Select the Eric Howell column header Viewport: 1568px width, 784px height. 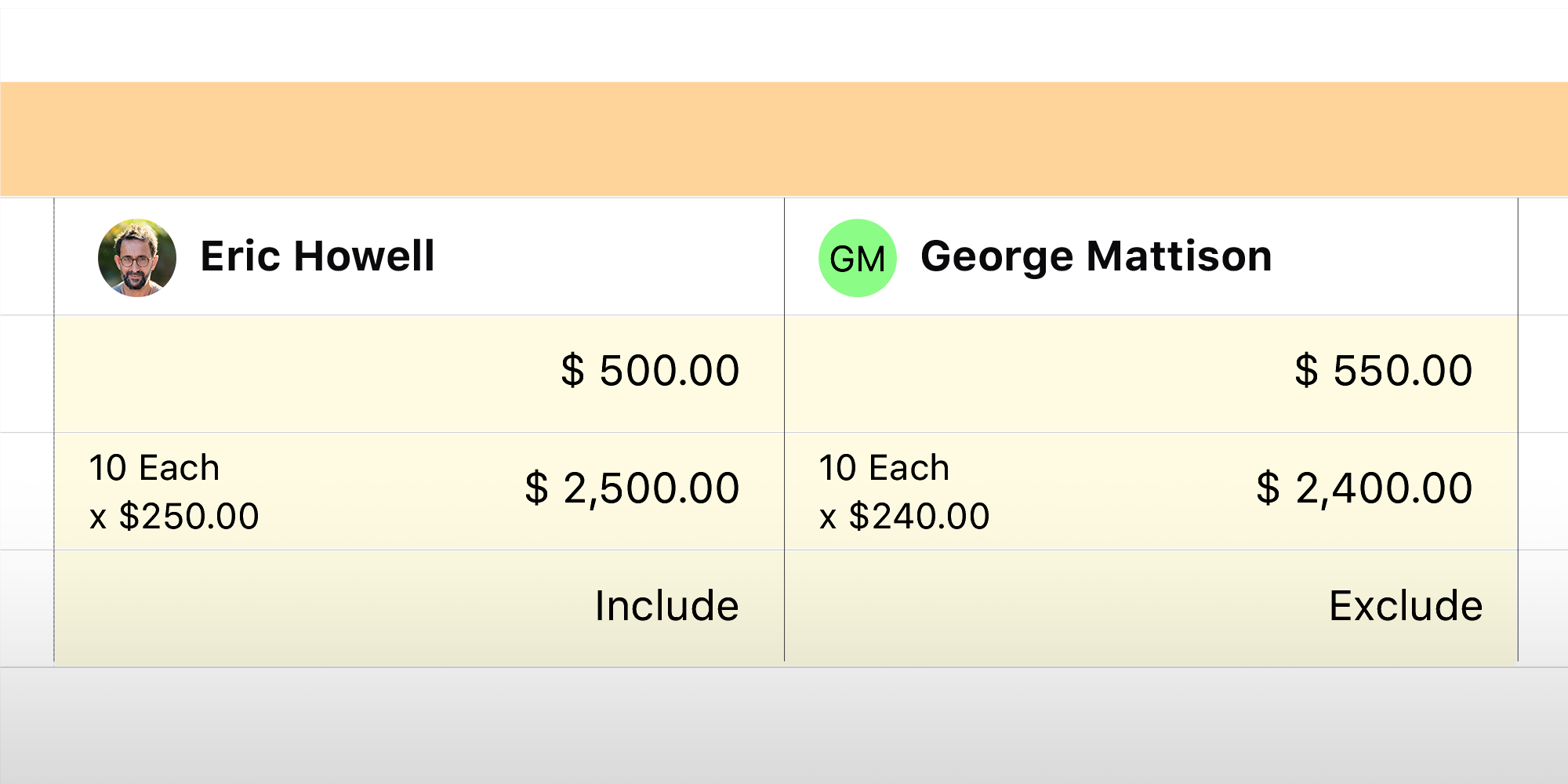pyautogui.click(x=418, y=256)
